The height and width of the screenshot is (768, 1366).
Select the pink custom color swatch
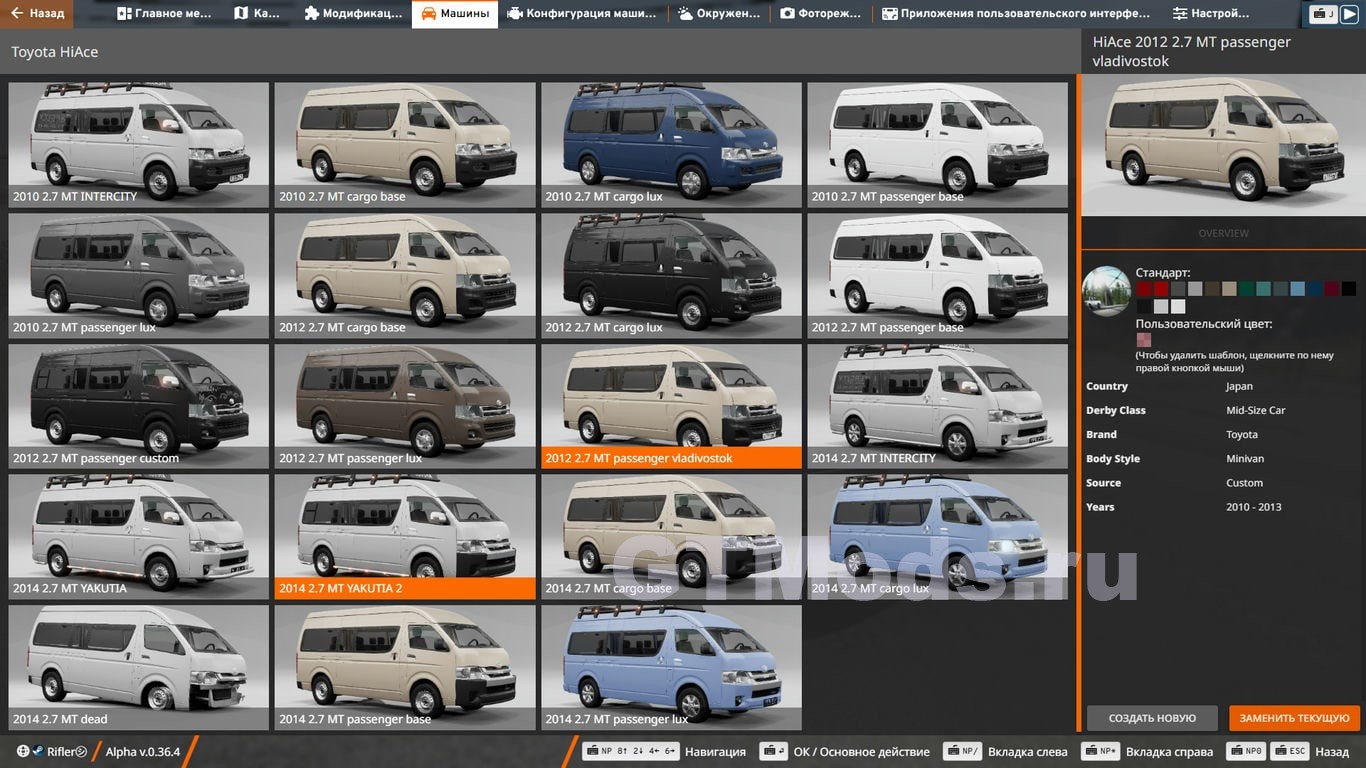click(1143, 340)
